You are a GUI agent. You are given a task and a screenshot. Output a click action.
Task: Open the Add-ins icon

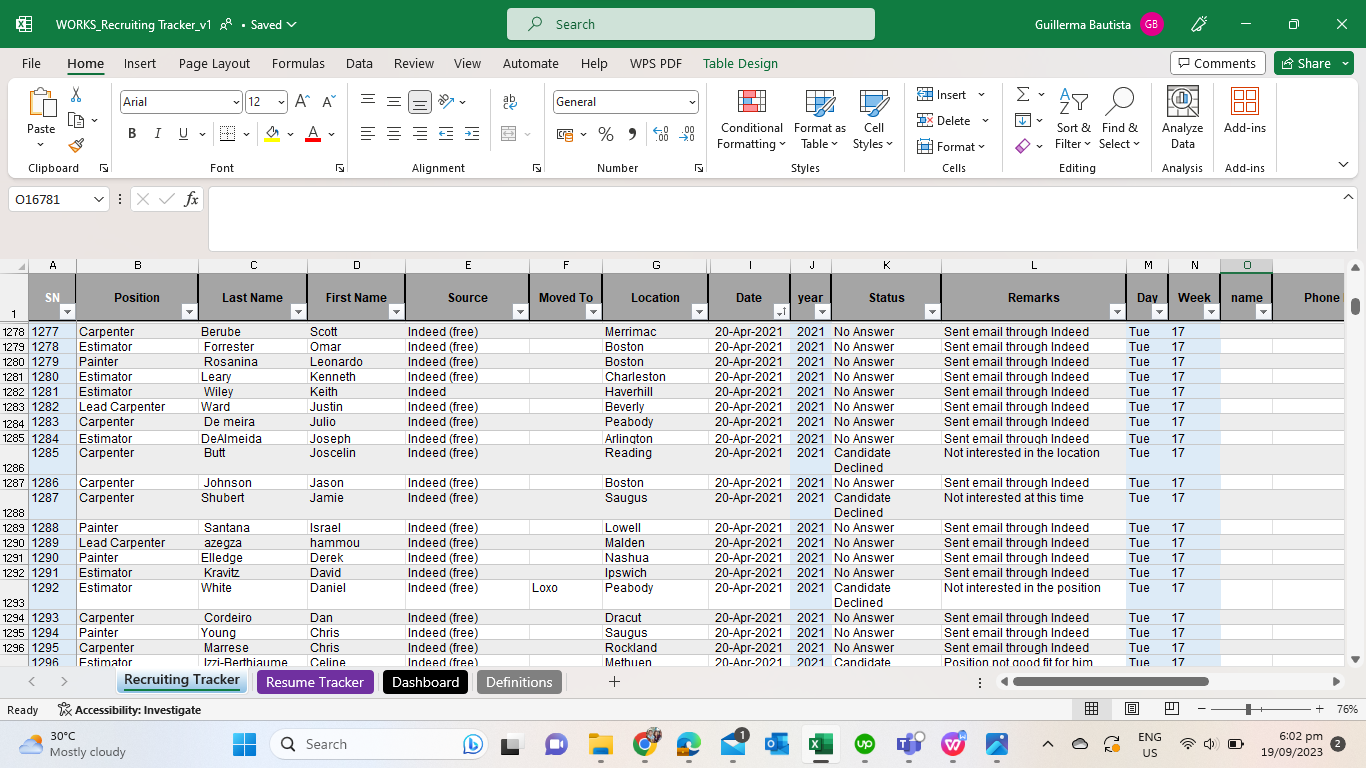[x=1244, y=110]
